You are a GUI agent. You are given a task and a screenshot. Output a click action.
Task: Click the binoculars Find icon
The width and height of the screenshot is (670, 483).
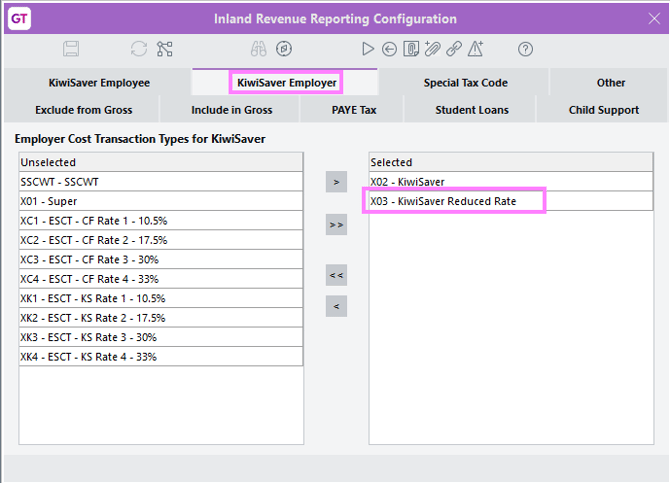point(259,49)
